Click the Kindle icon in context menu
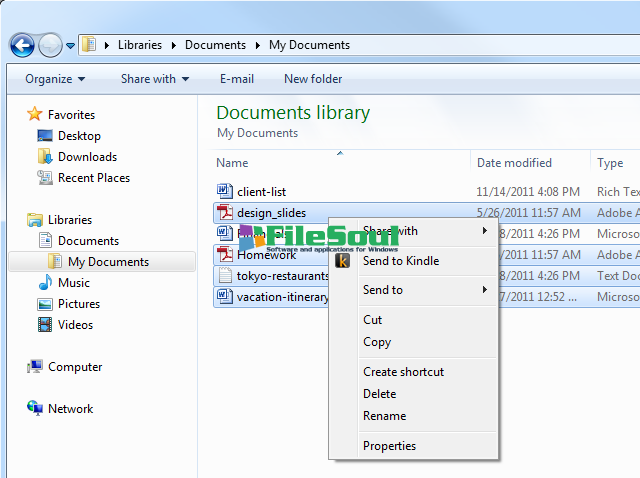The image size is (640, 478). click(x=343, y=261)
